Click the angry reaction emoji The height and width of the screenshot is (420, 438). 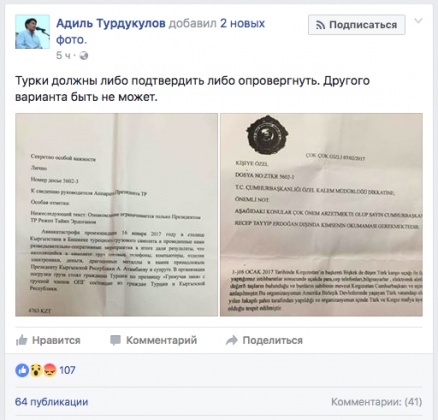click(49, 370)
